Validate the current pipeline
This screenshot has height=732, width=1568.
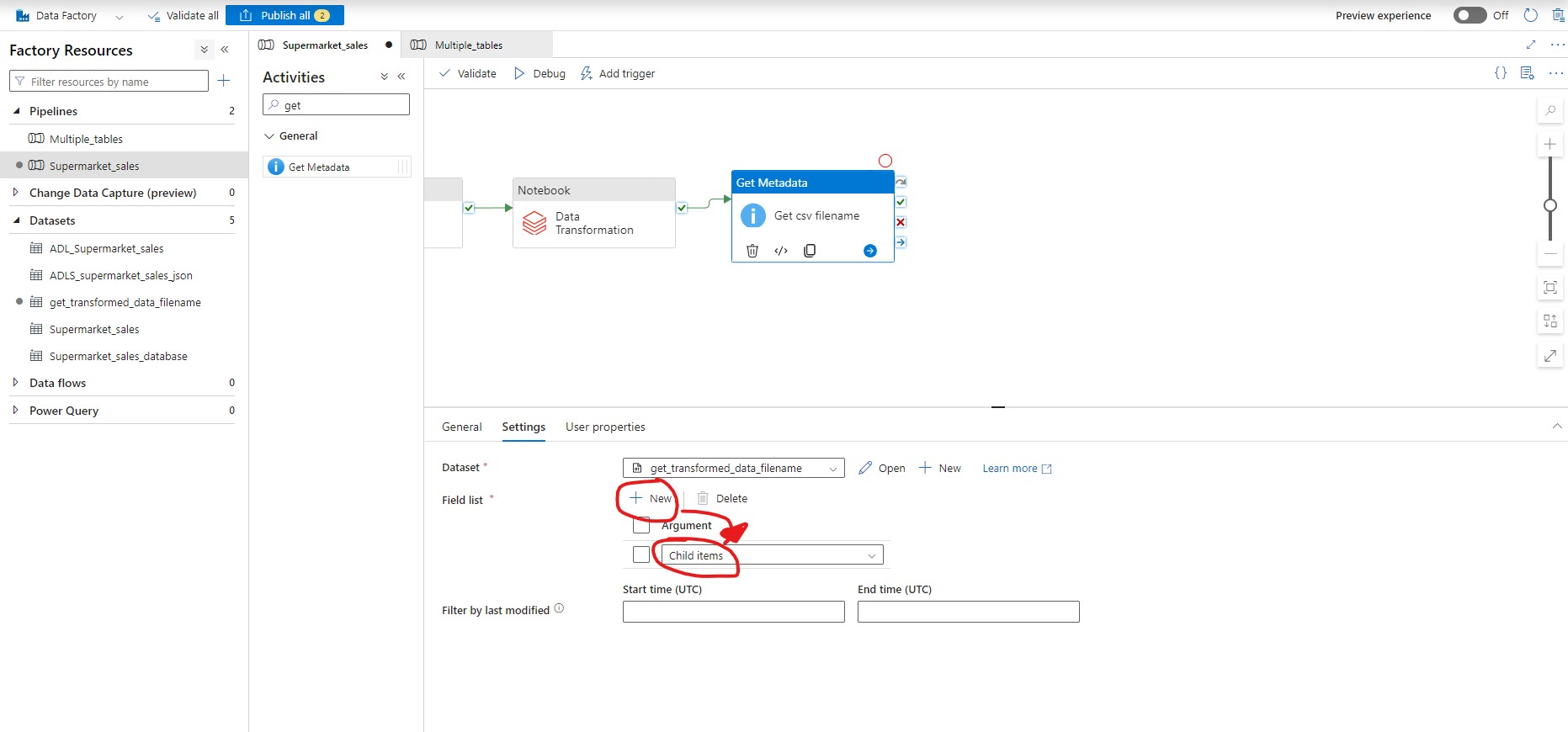pos(468,73)
